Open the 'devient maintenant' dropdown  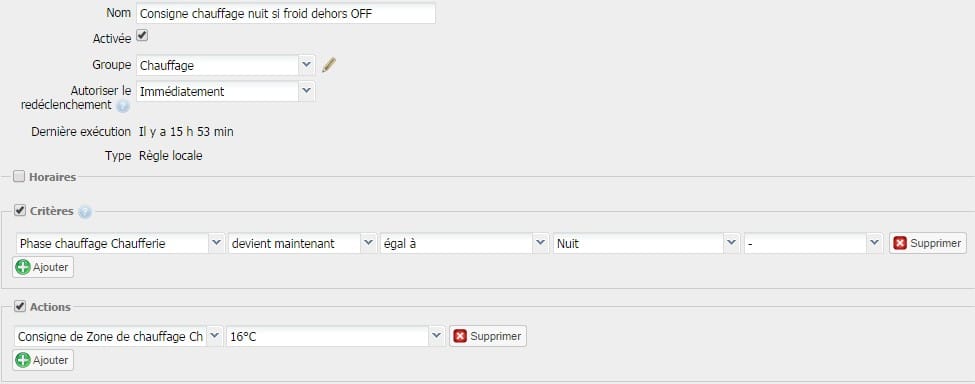pyautogui.click(x=302, y=244)
